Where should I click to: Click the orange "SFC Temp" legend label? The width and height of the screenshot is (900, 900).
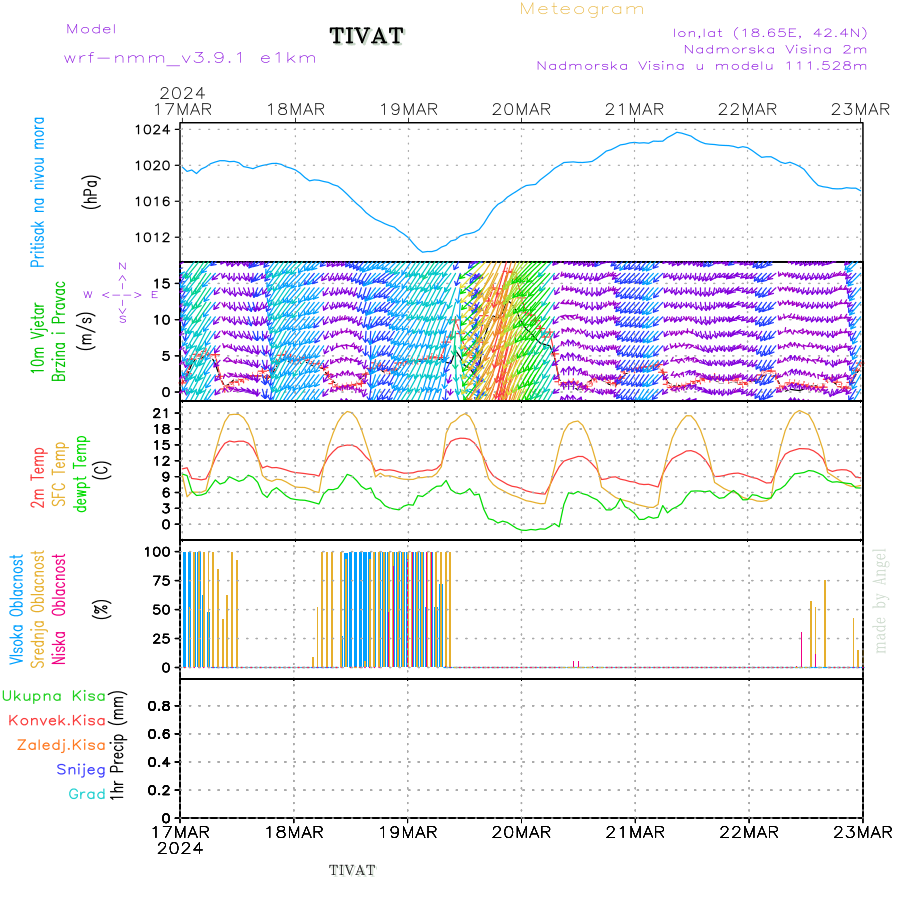pyautogui.click(x=59, y=474)
